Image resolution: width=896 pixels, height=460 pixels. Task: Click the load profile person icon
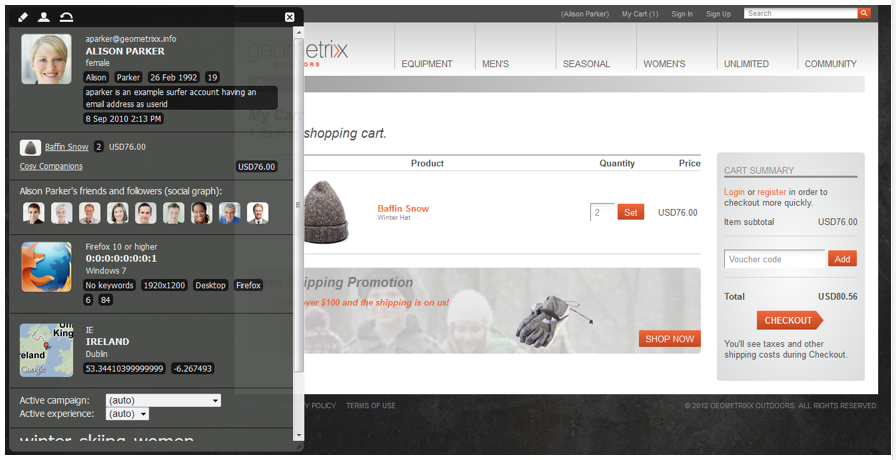click(44, 17)
